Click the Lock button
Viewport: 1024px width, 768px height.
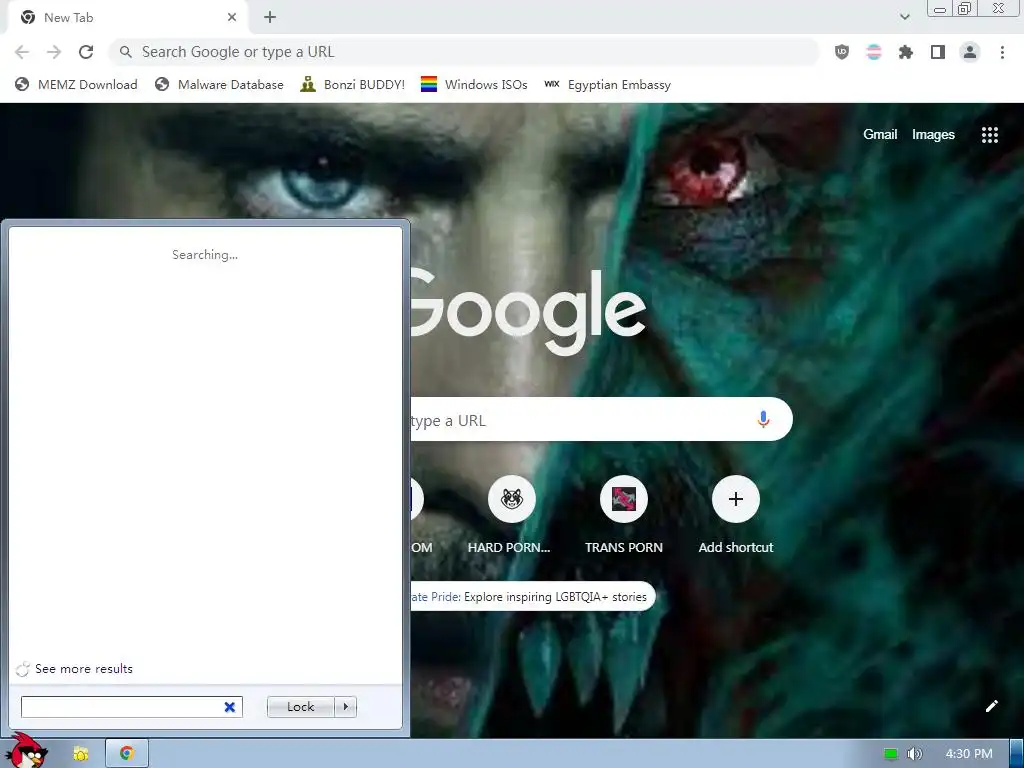[300, 707]
